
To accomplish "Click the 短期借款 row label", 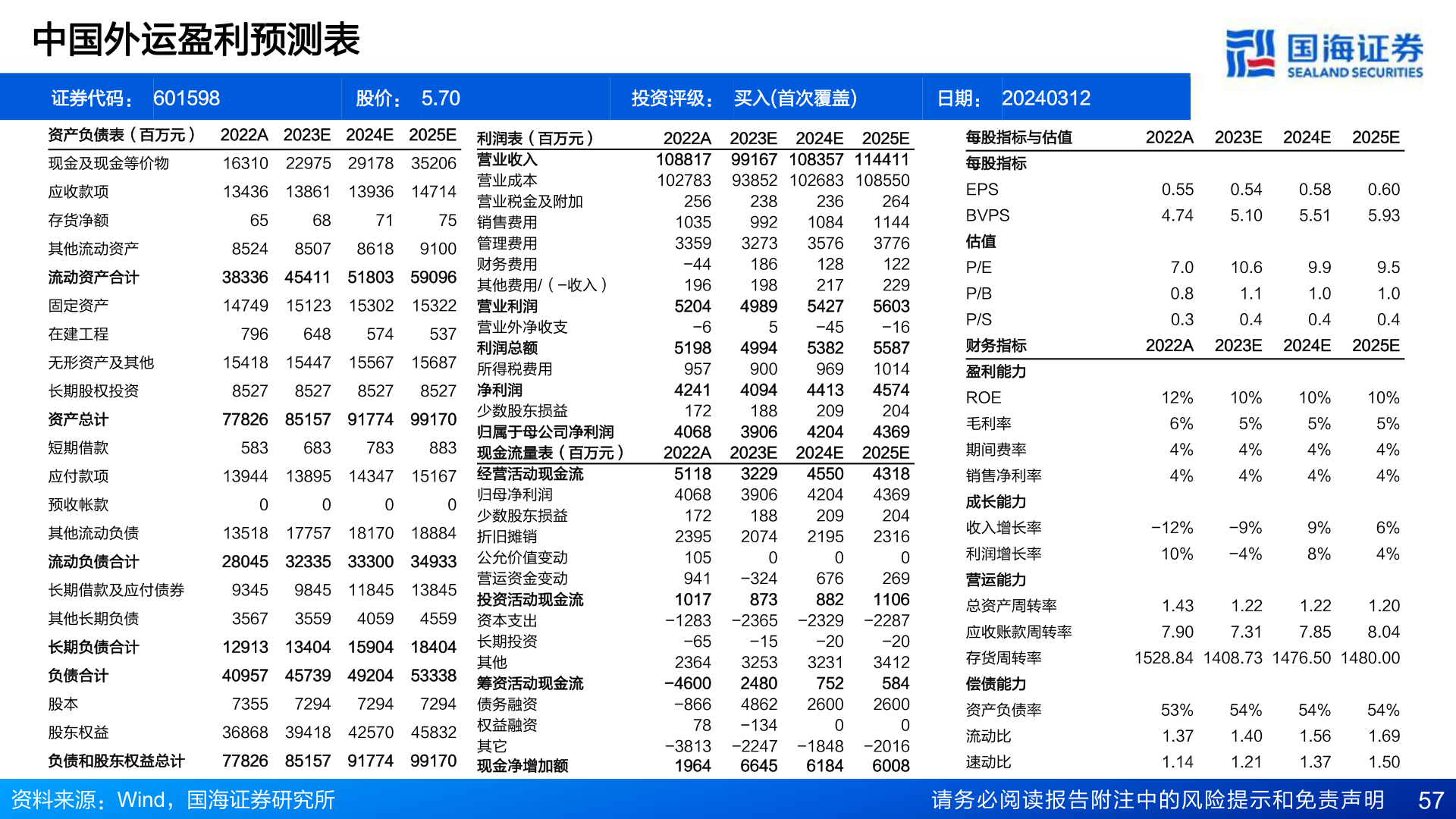I will coord(78,448).
